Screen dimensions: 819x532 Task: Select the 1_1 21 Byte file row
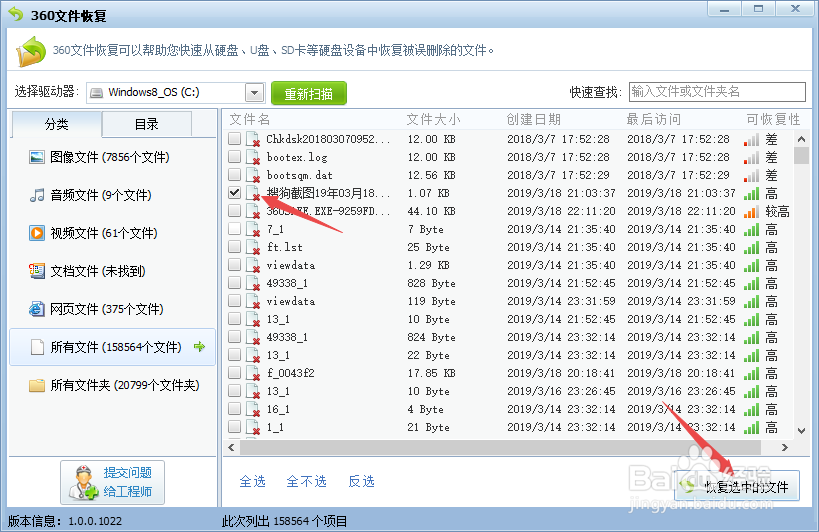(x=509, y=428)
